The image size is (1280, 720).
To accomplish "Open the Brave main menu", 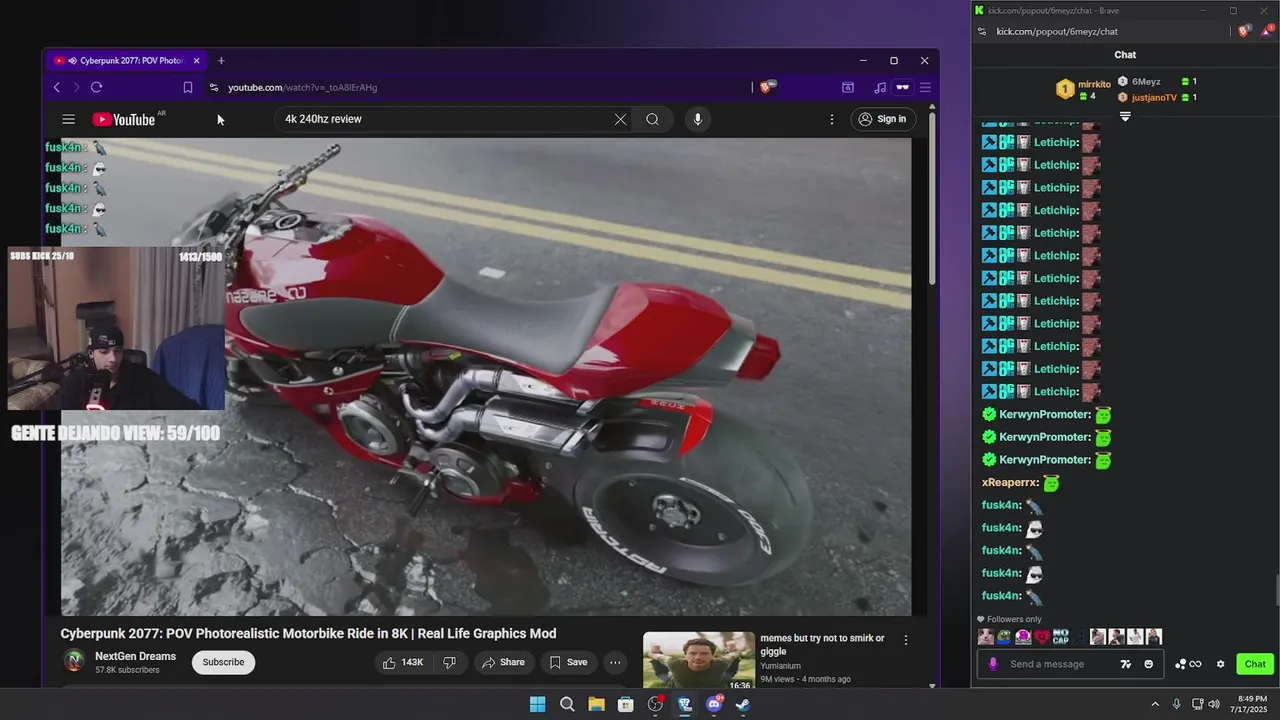I will [925, 87].
